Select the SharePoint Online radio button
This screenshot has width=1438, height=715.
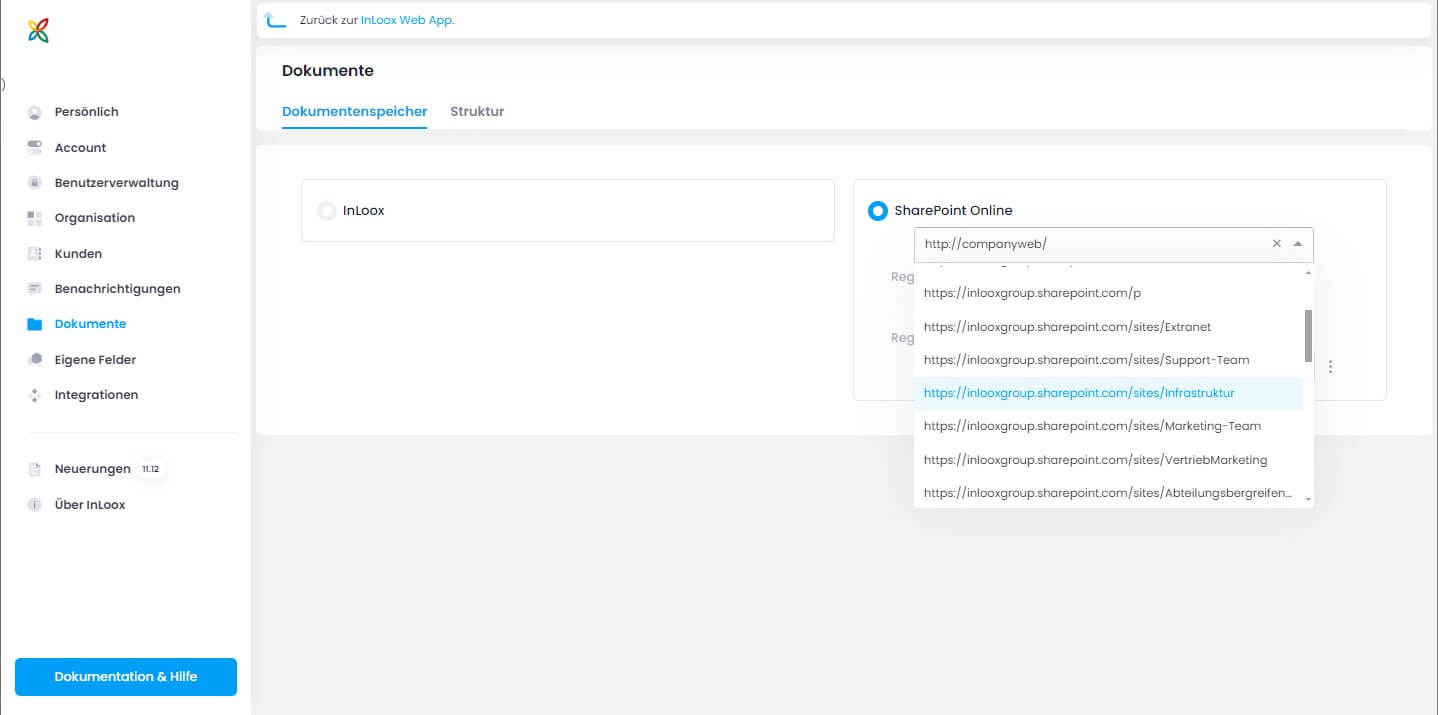click(877, 210)
